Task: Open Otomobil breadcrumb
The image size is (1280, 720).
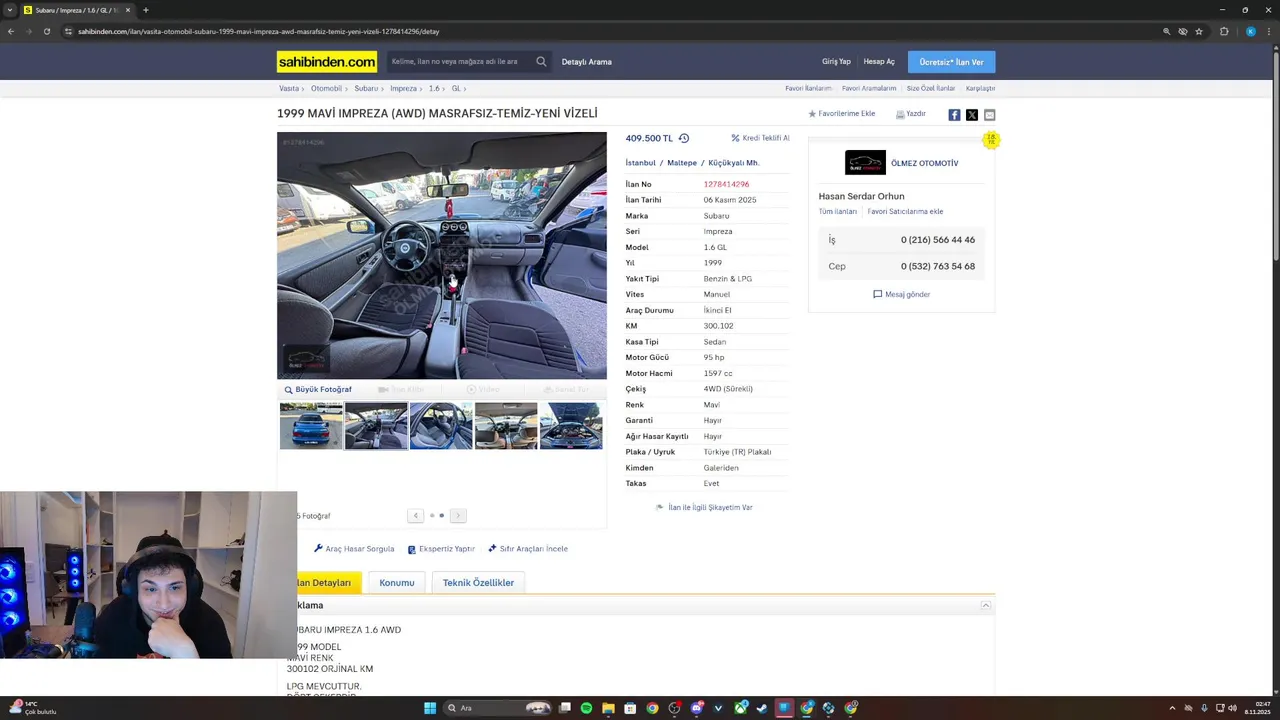Action: point(326,88)
